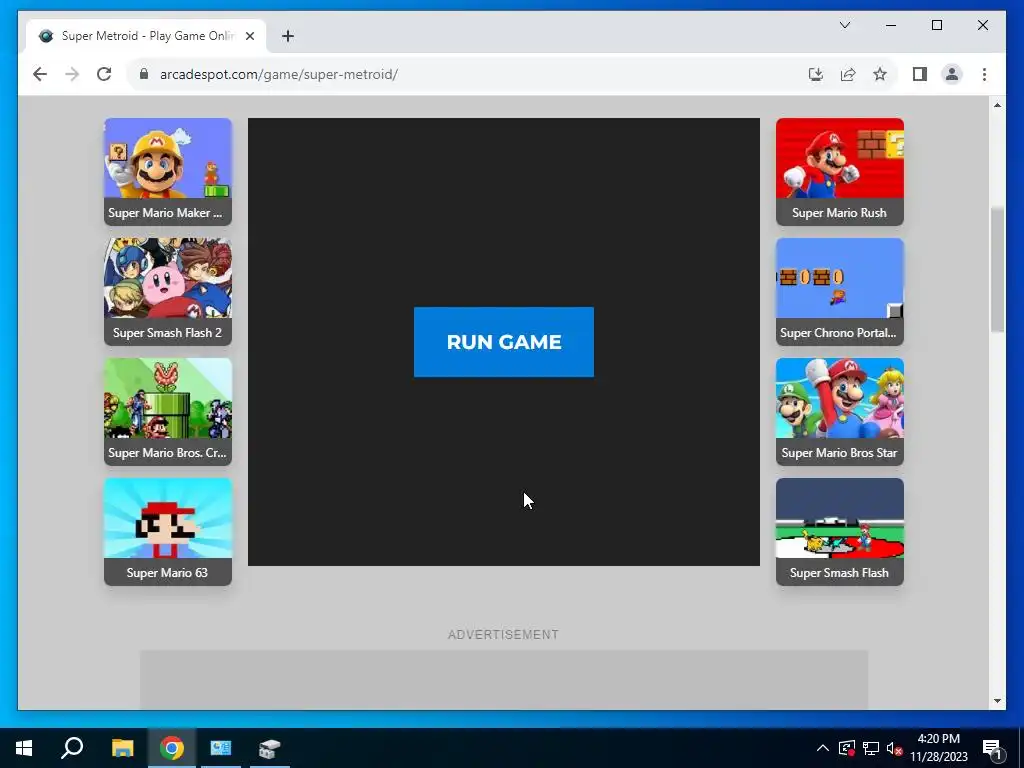
Task: Open the Windows Start menu
Action: pyautogui.click(x=24, y=748)
